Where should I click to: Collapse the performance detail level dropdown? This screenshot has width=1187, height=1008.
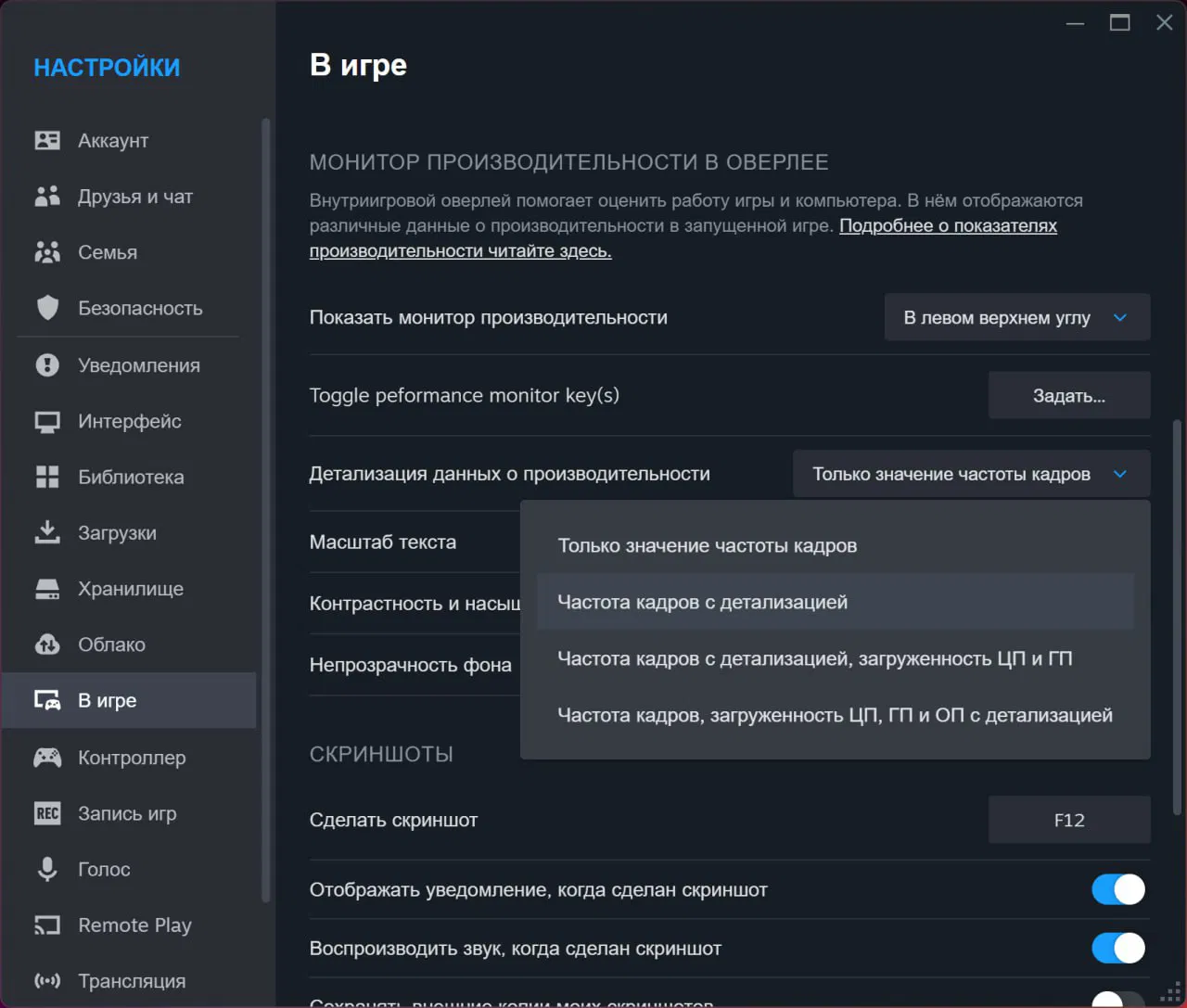click(971, 474)
